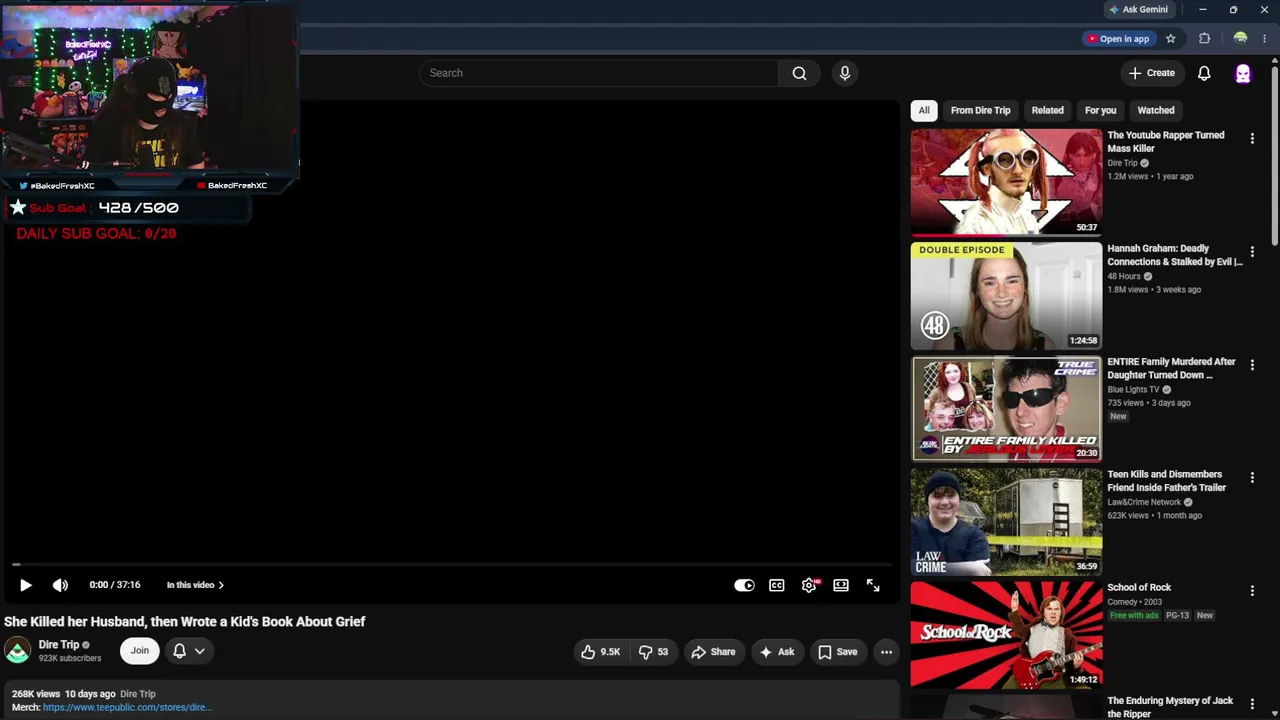This screenshot has width=1280, height=720.
Task: Start voice search with the microphone icon
Action: click(845, 73)
